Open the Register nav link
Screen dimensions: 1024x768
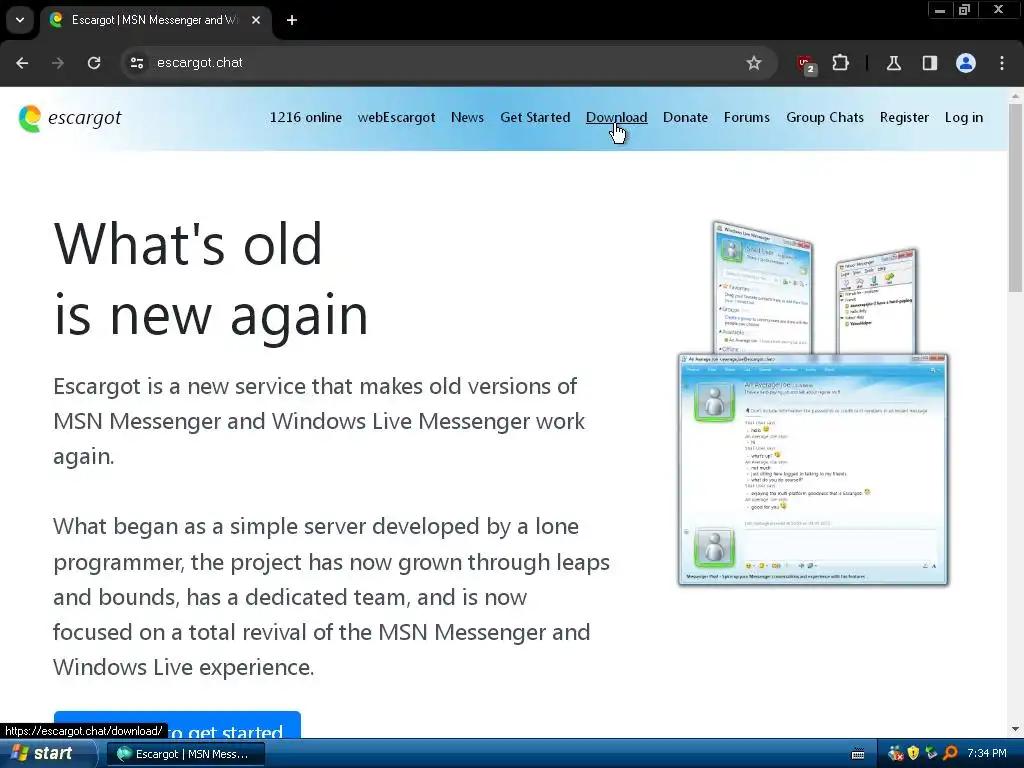(x=904, y=118)
